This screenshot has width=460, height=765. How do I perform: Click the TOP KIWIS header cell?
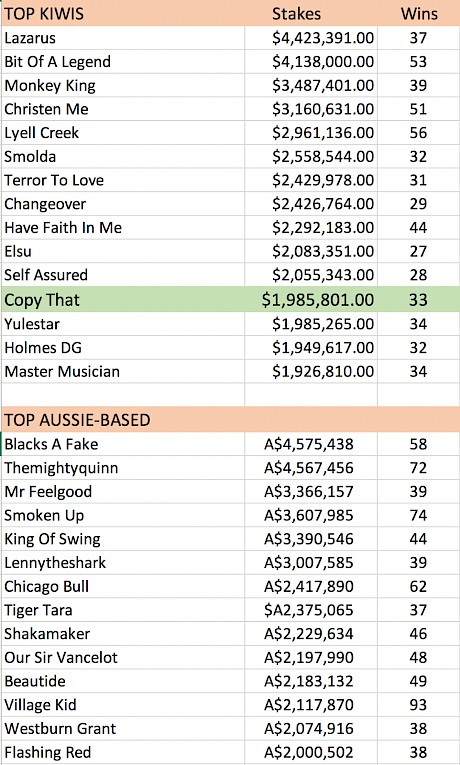tap(122, 13)
